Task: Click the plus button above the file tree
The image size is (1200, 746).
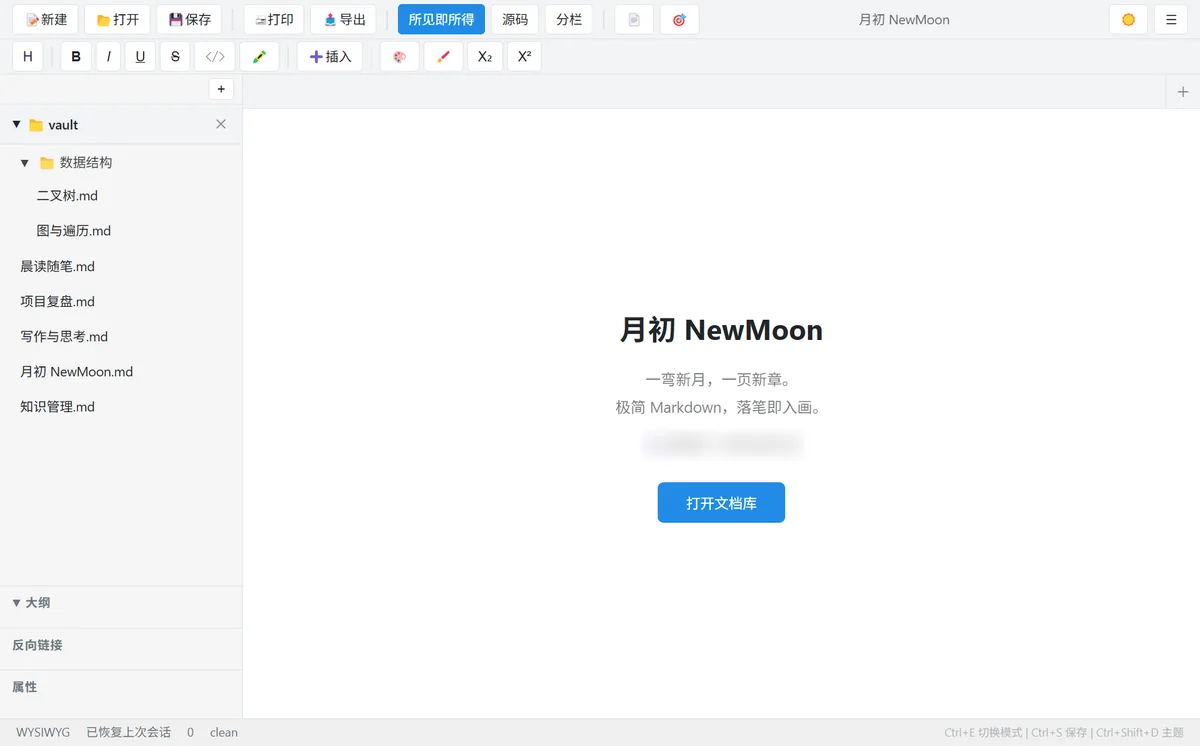Action: click(221, 89)
